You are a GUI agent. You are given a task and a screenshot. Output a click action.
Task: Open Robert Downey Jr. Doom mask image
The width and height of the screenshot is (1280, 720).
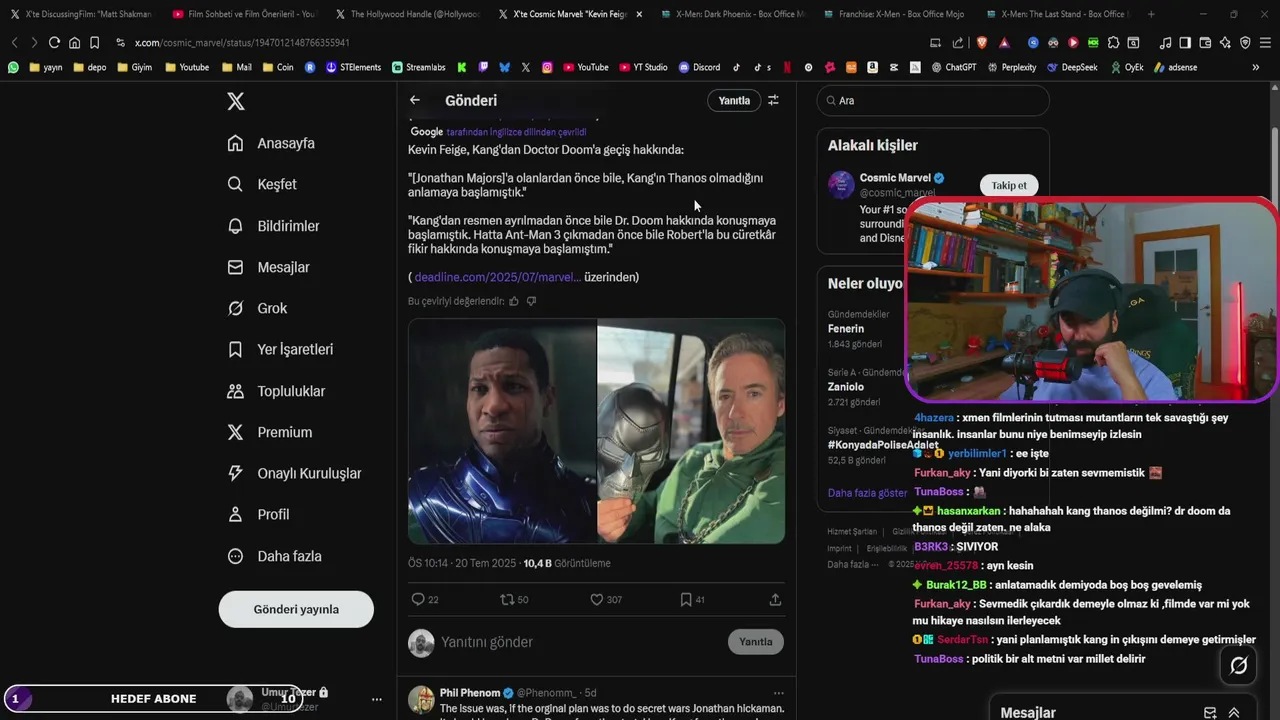pos(691,431)
